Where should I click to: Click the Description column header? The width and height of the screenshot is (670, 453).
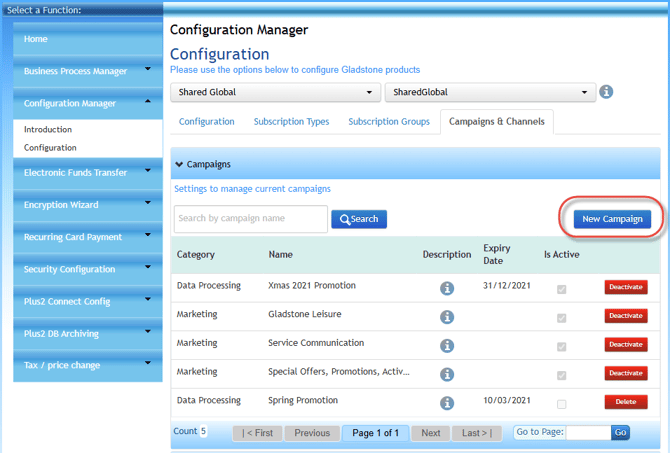[x=447, y=255]
